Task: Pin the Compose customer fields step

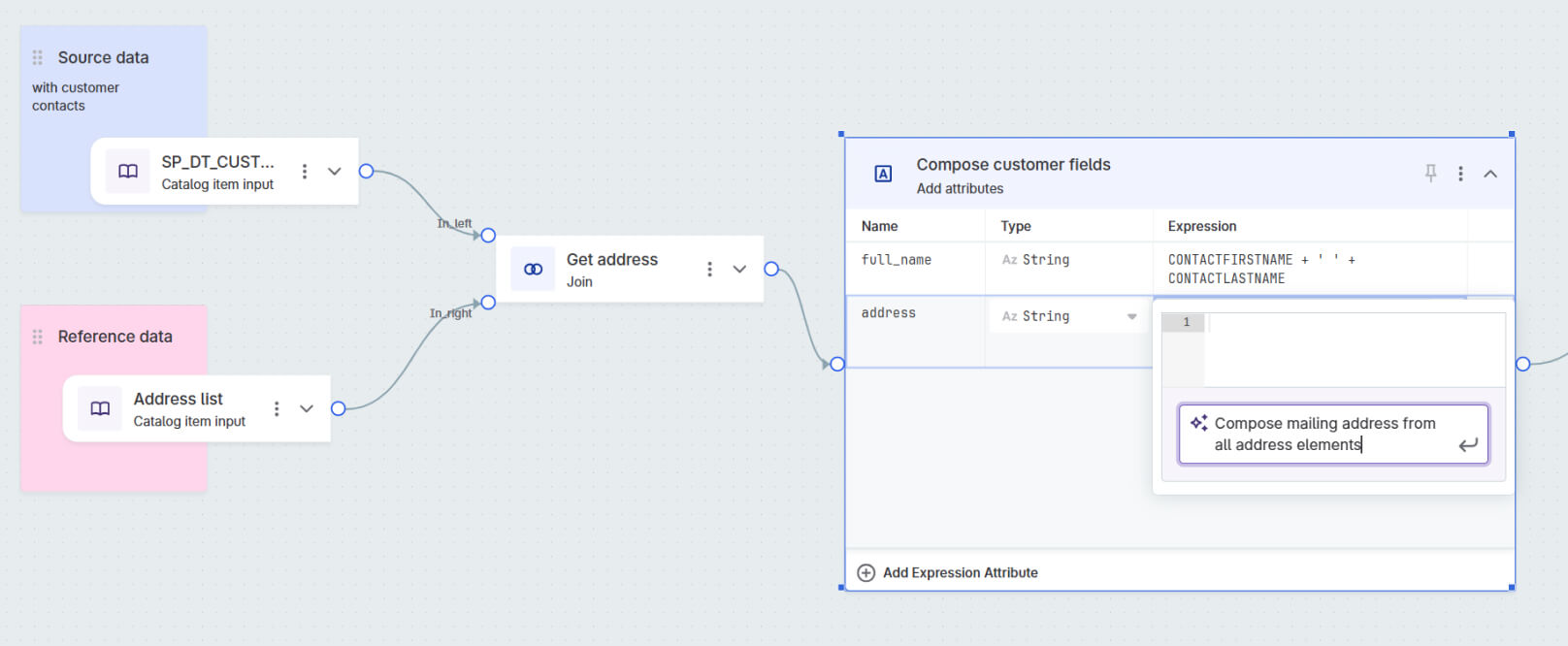Action: (x=1430, y=174)
